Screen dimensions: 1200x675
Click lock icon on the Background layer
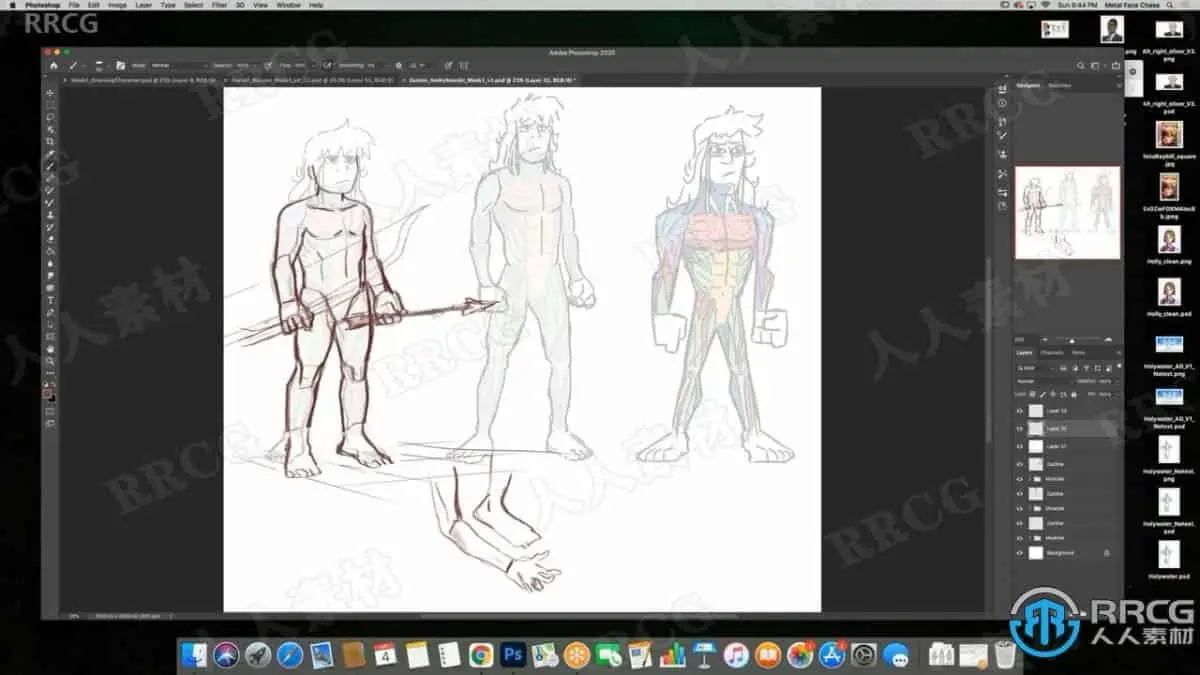(1106, 553)
